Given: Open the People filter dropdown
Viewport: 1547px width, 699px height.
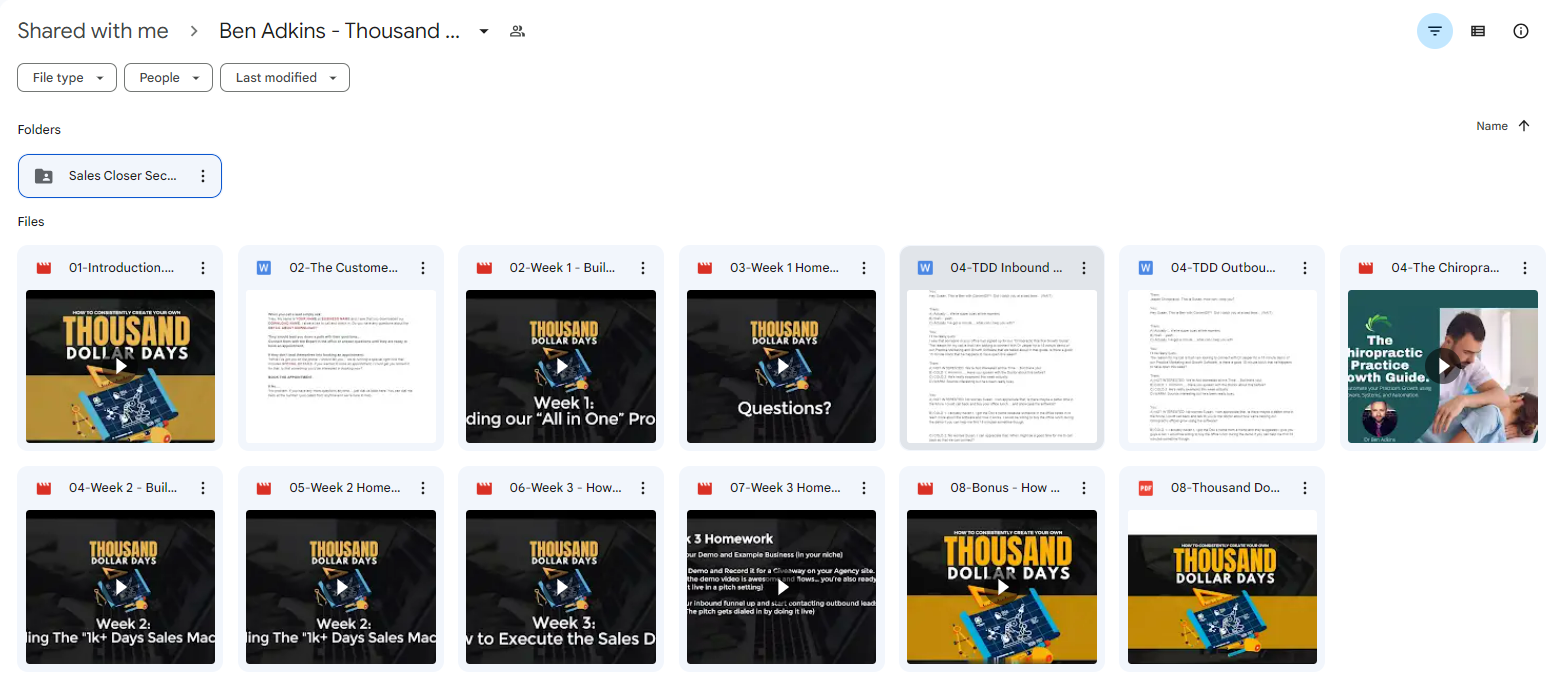Looking at the screenshot, I should pyautogui.click(x=168, y=78).
